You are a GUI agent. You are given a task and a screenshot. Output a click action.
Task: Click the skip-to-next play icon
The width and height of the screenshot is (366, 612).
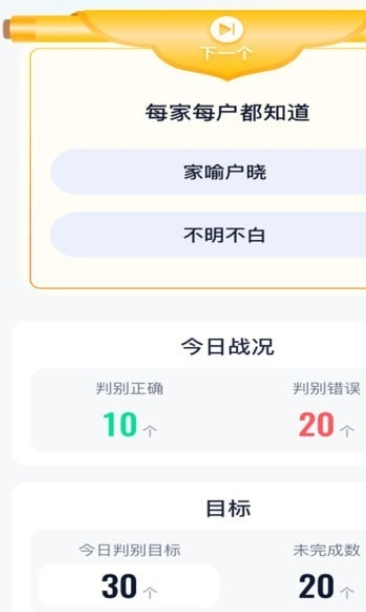coord(227,29)
